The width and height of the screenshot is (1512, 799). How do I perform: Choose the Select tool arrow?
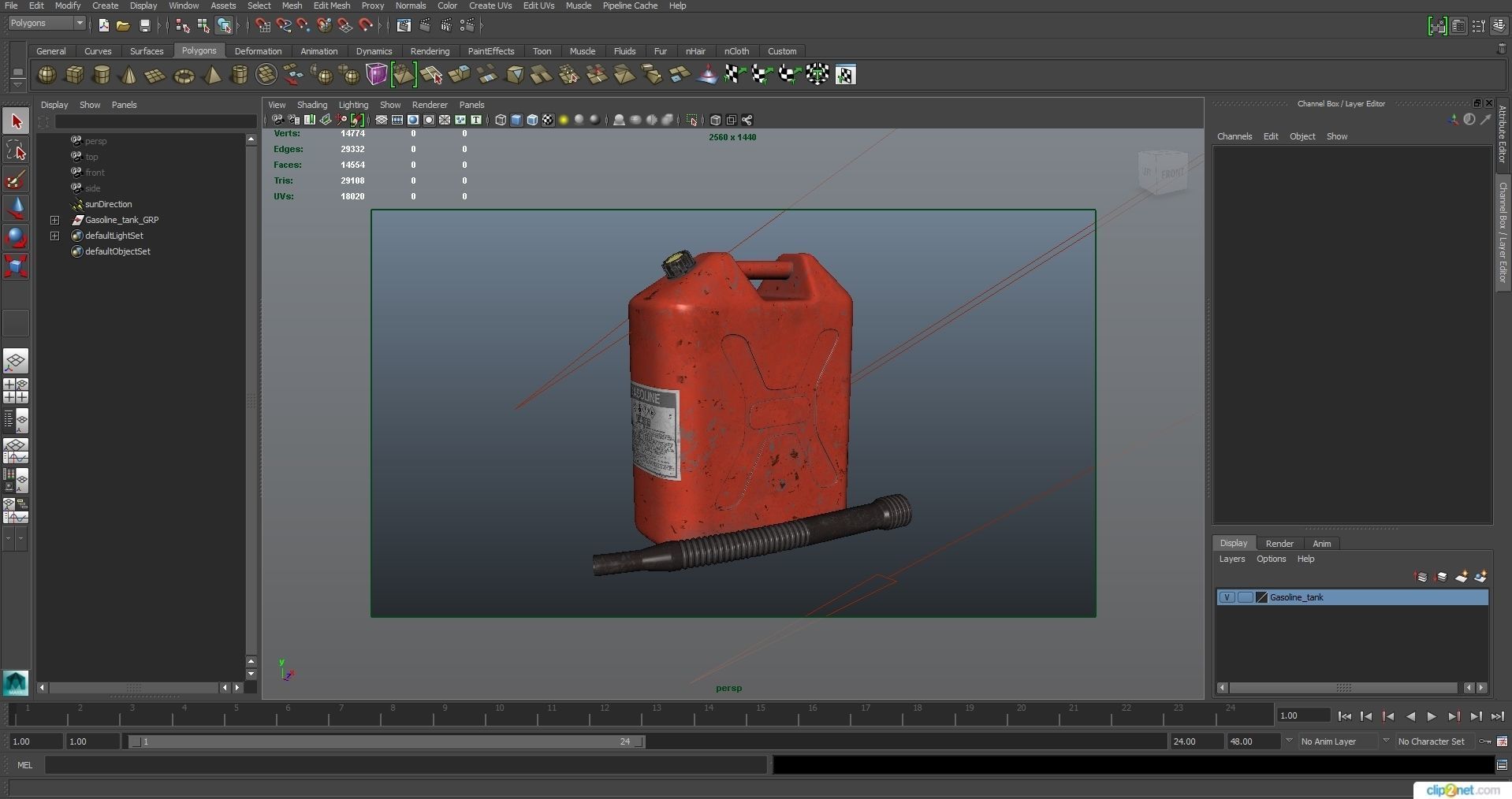[x=17, y=121]
